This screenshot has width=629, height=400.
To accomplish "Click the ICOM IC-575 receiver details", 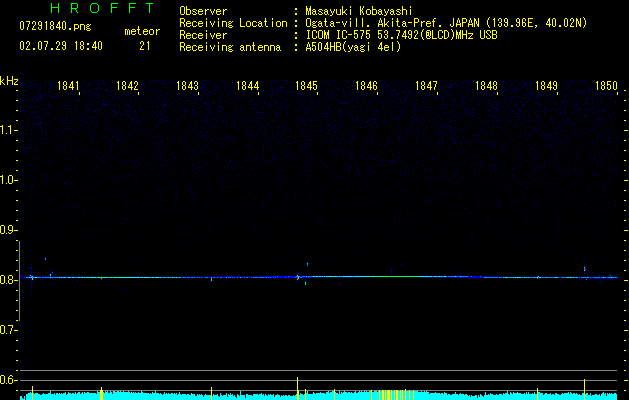I will [401, 35].
